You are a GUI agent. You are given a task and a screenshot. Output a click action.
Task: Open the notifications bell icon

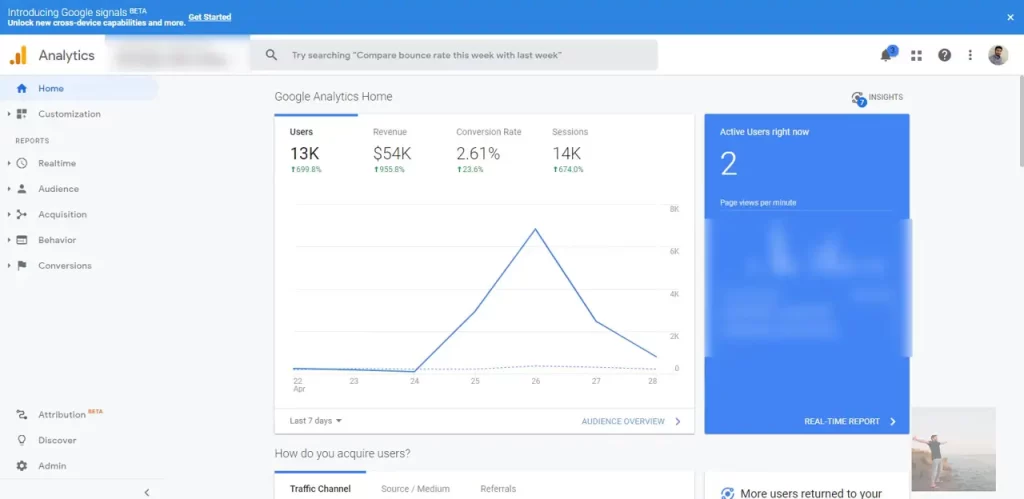[x=886, y=55]
